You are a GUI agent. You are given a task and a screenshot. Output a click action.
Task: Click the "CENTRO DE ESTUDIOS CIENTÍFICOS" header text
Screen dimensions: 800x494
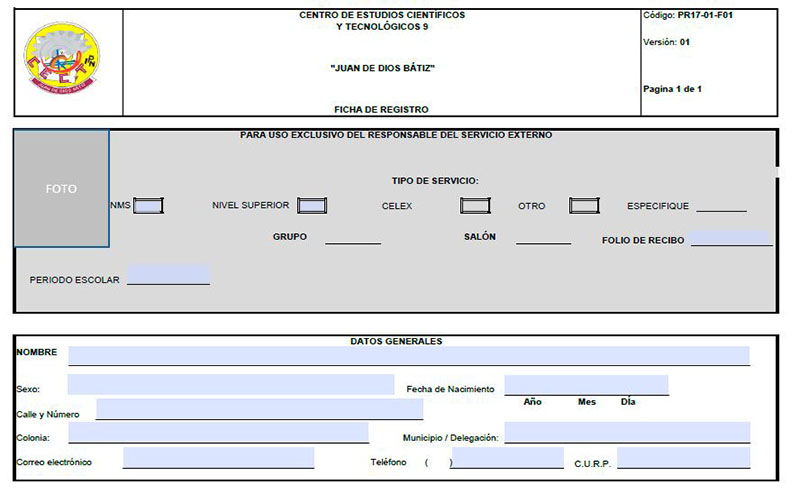(x=382, y=15)
